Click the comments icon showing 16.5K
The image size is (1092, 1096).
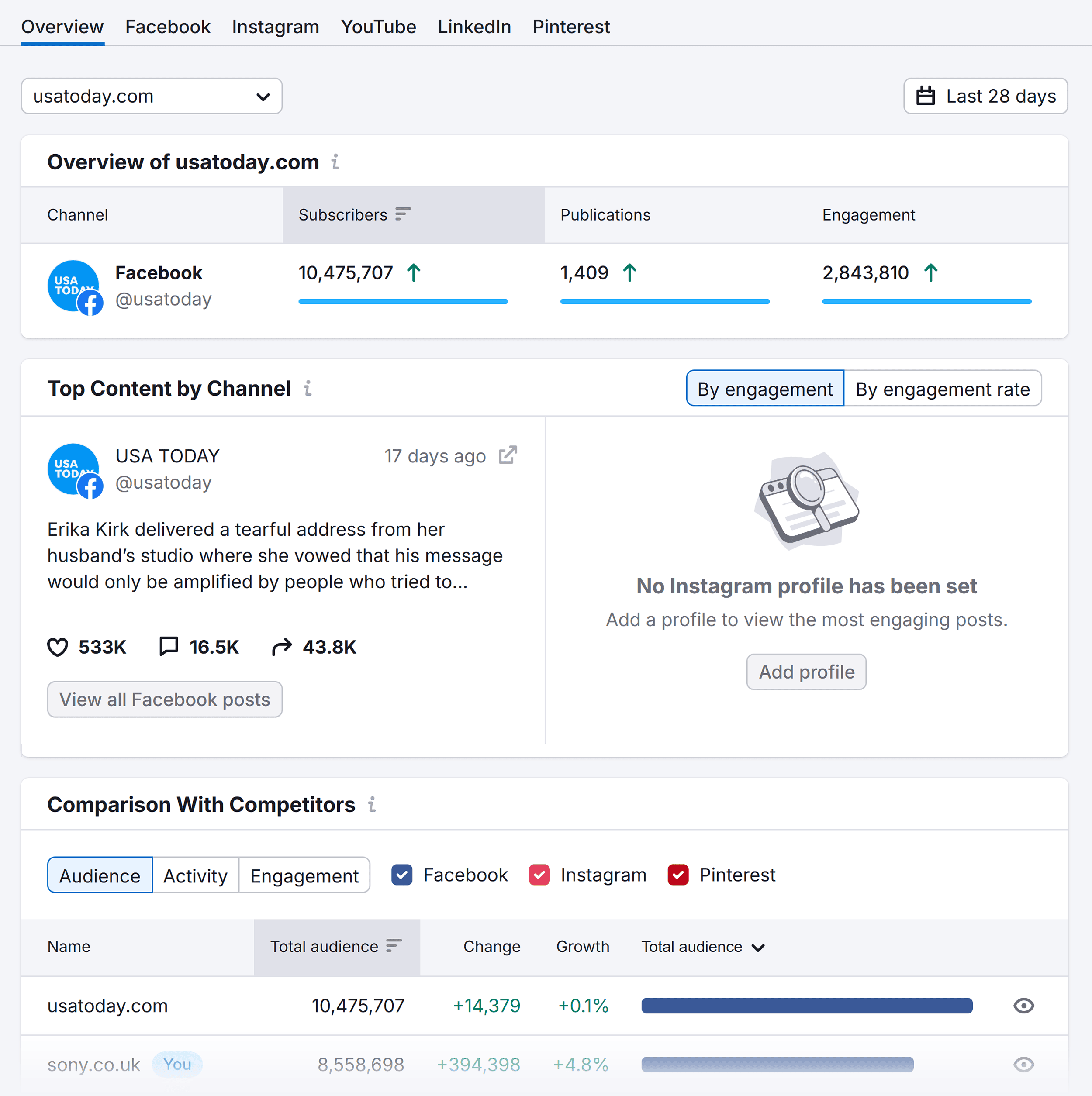coord(169,647)
